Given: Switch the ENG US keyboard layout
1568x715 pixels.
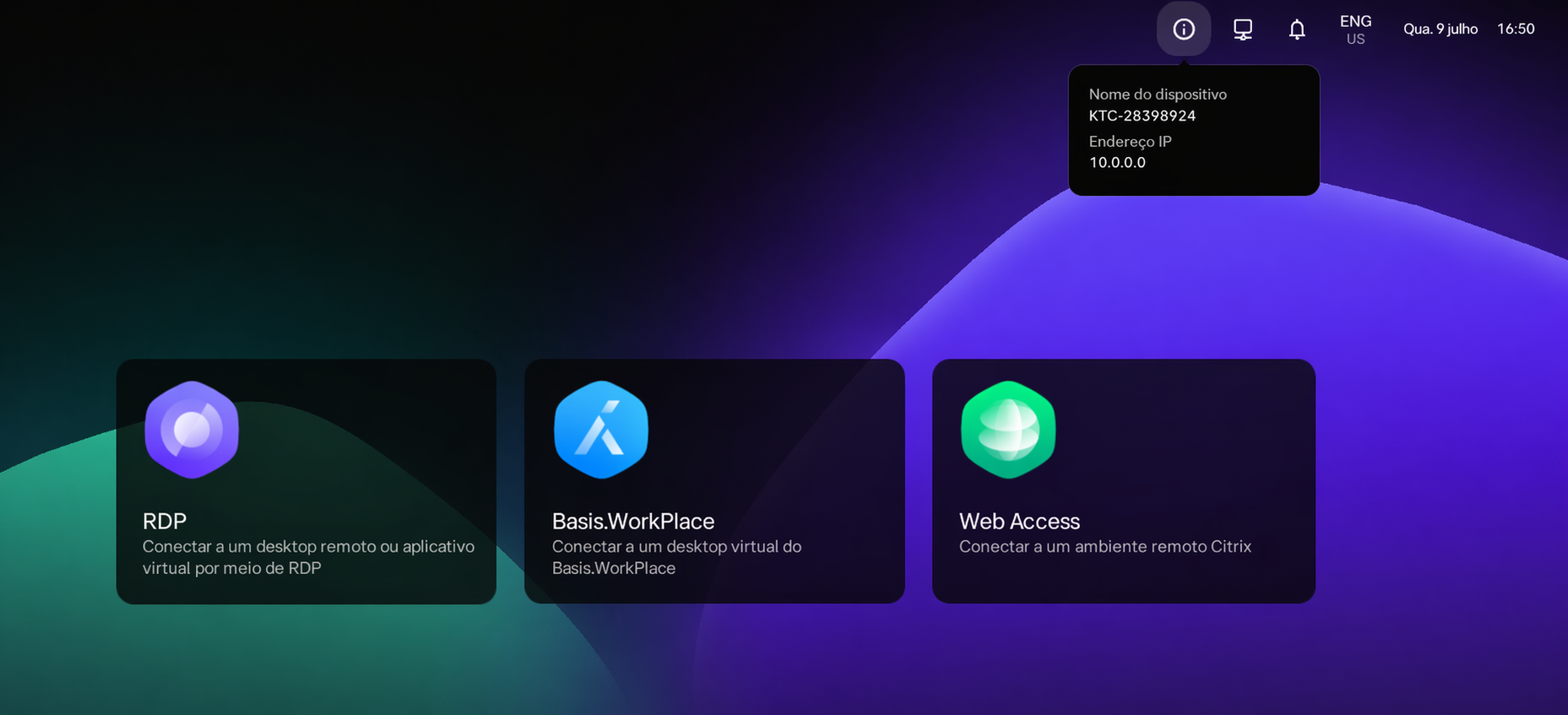Looking at the screenshot, I should [x=1355, y=30].
